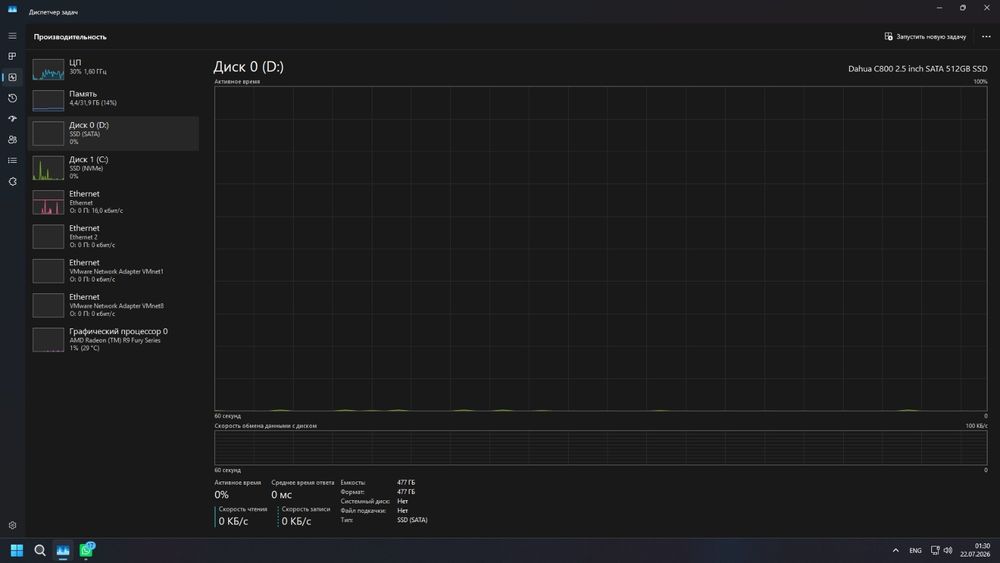Open the Startup apps page icon

point(12,119)
